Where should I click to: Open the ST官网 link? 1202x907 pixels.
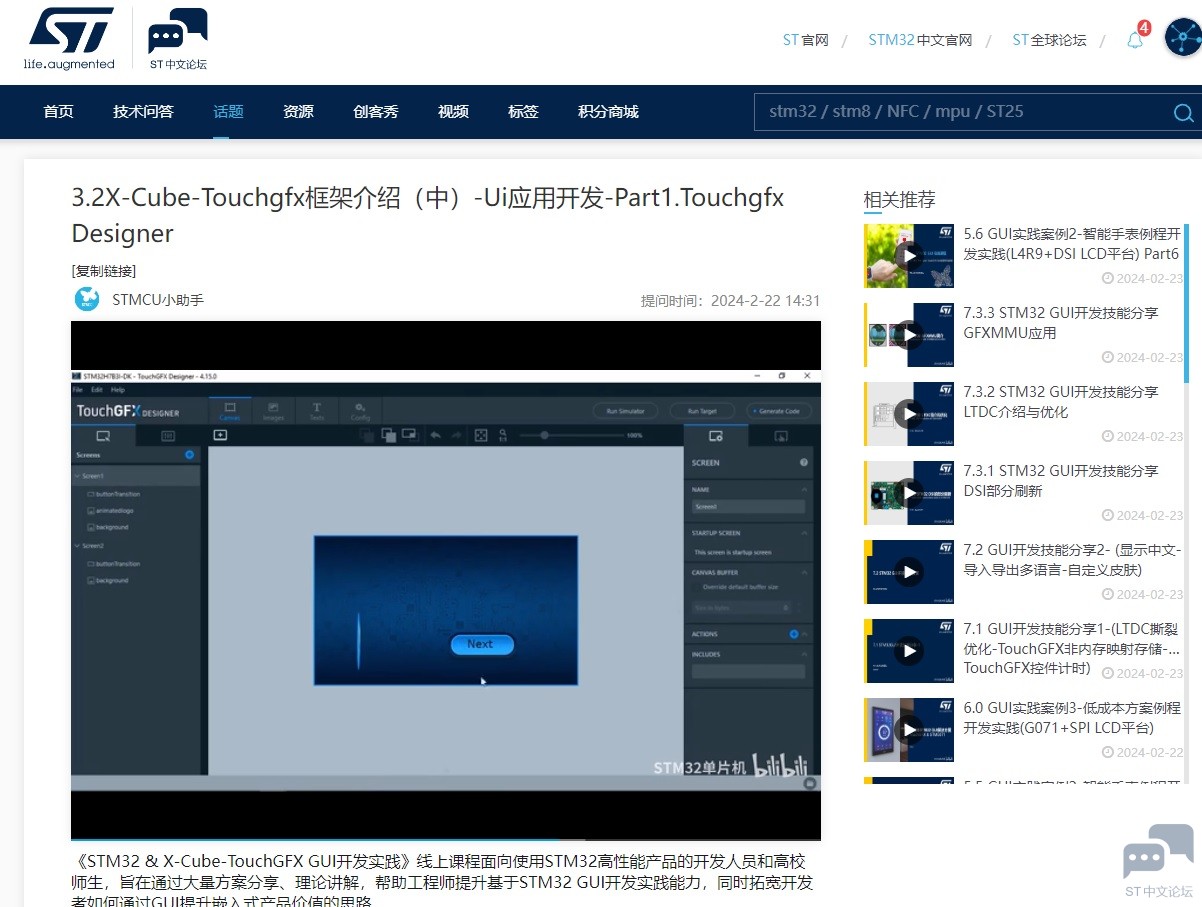805,40
